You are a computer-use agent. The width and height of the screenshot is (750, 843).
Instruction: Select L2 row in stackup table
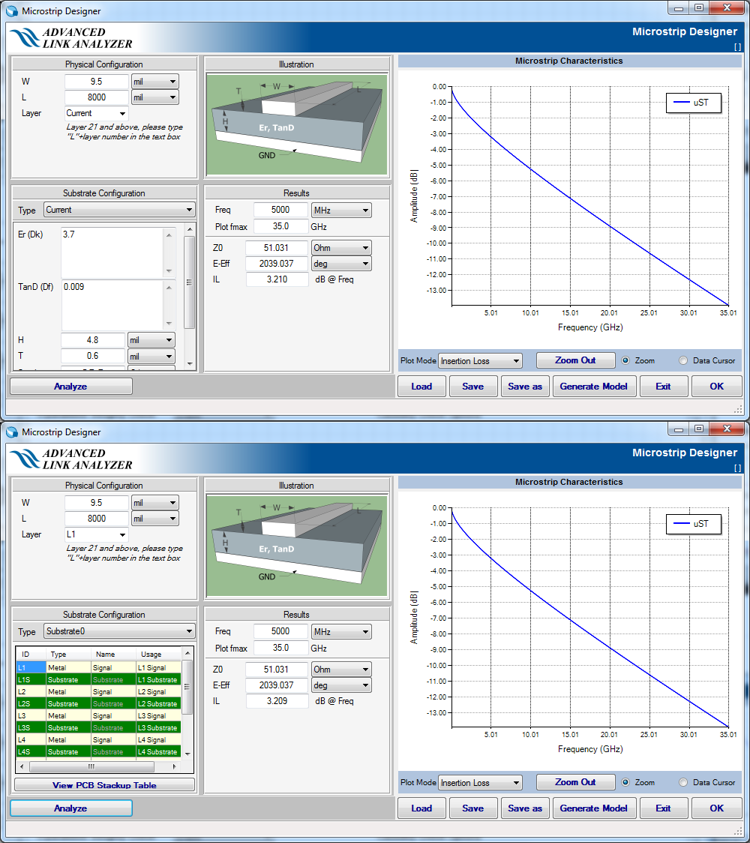coord(99,691)
